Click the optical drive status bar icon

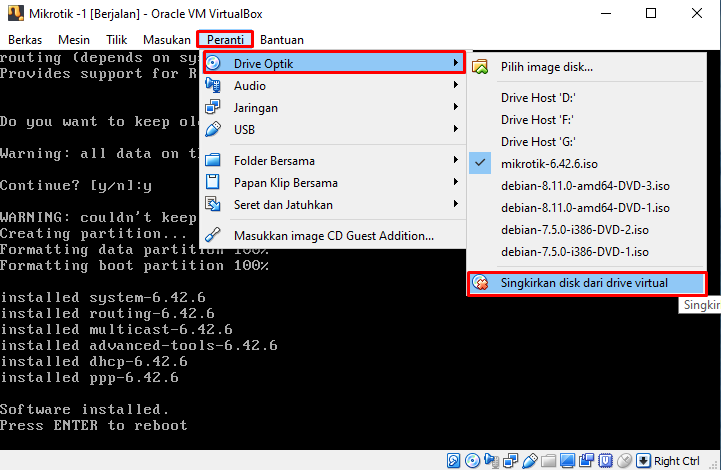(472, 460)
